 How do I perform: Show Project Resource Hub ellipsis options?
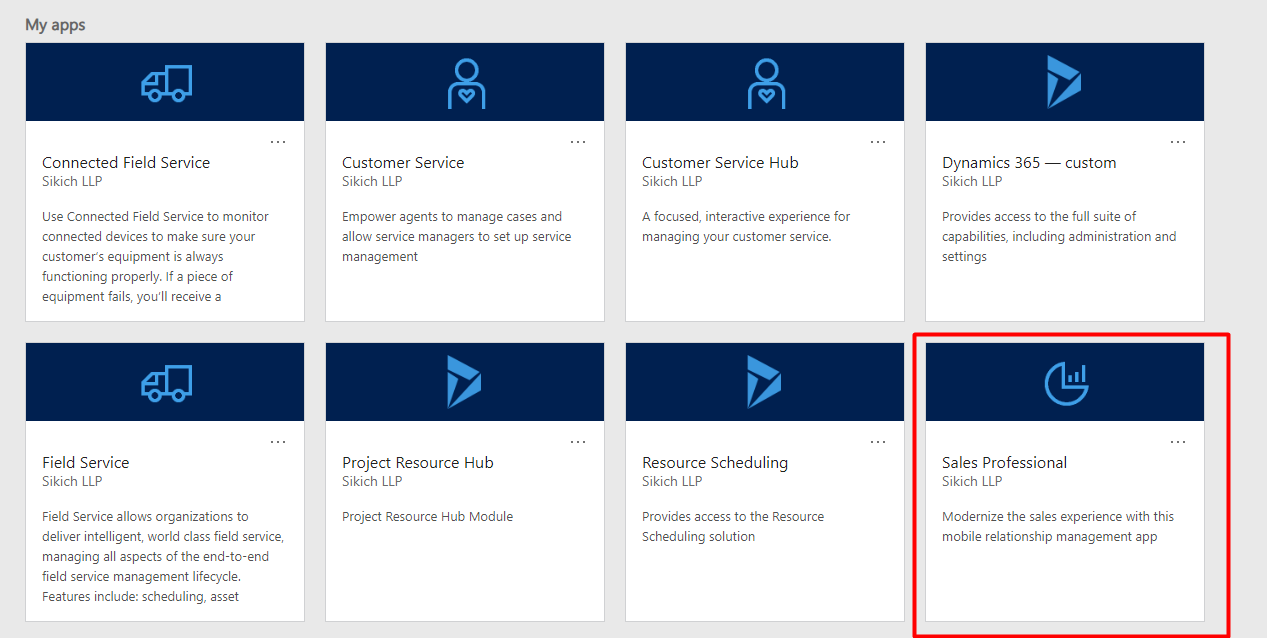pyautogui.click(x=578, y=442)
